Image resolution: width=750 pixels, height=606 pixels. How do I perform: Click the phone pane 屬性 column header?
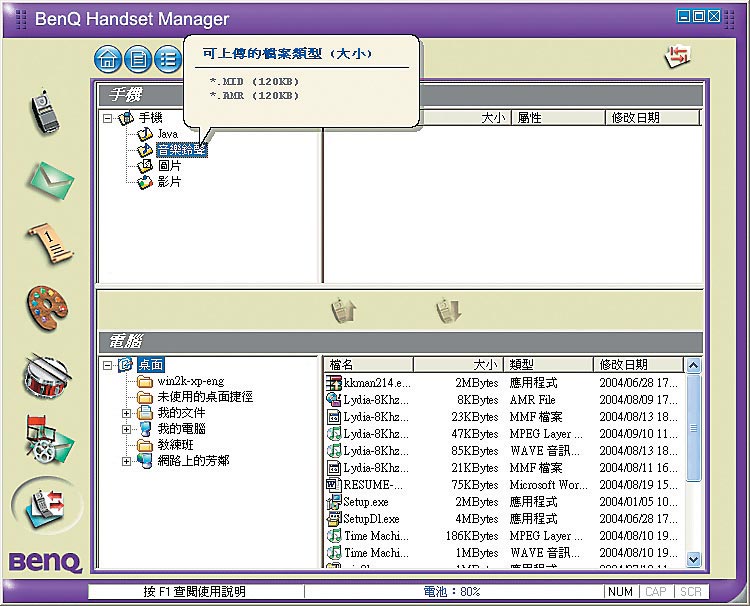[x=558, y=118]
